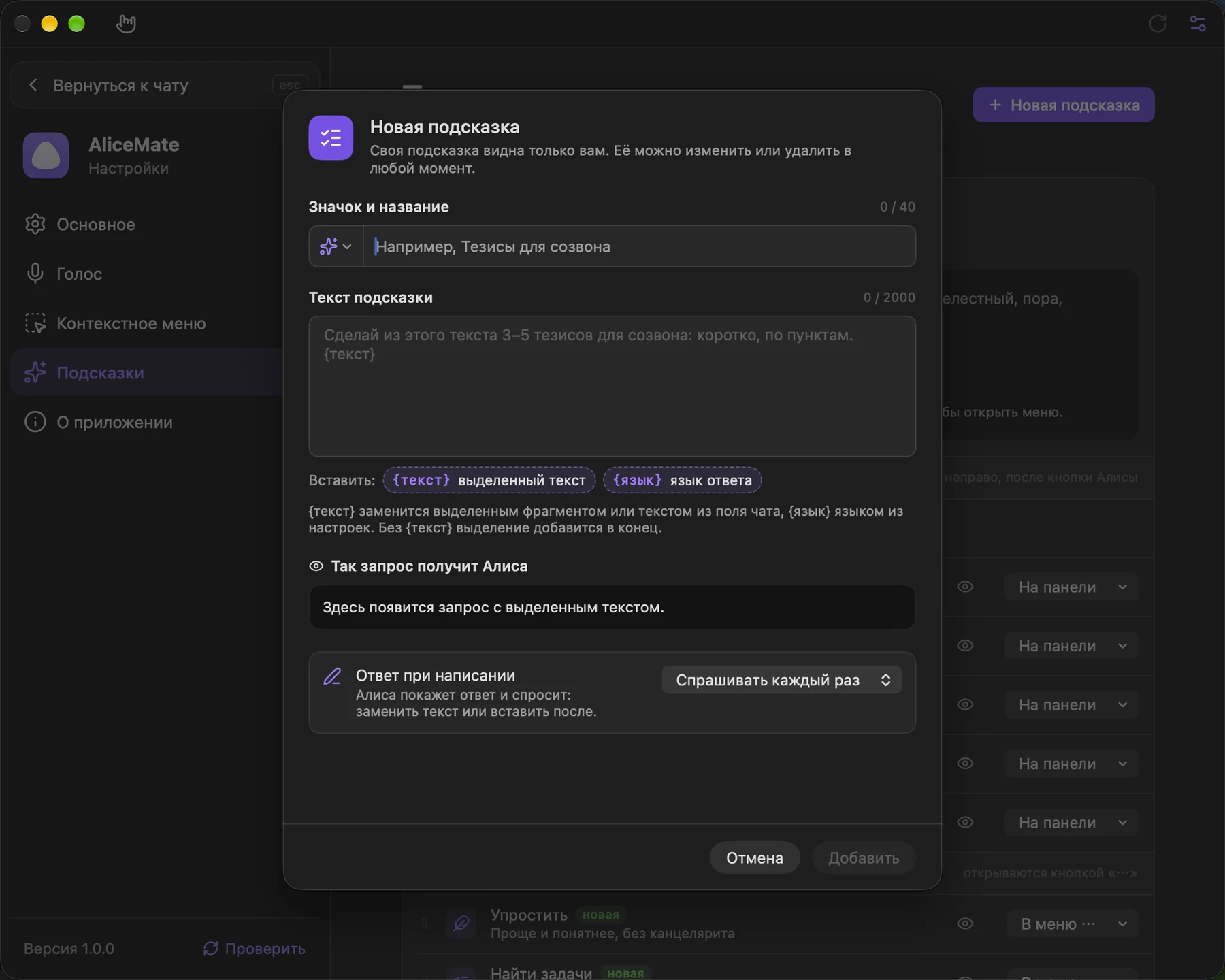Toggle the eye visibility on Упростить row
The height and width of the screenshot is (980, 1225).
[965, 924]
